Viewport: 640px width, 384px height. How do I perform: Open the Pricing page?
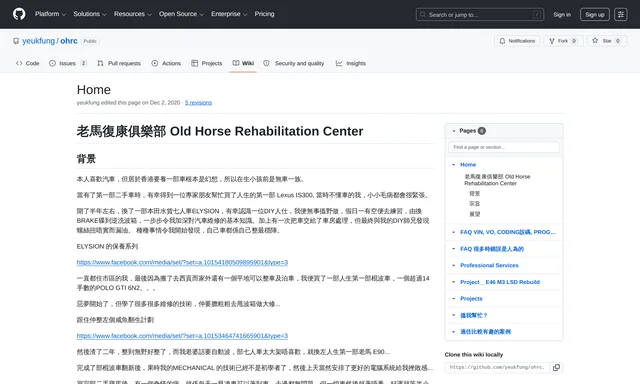264,14
